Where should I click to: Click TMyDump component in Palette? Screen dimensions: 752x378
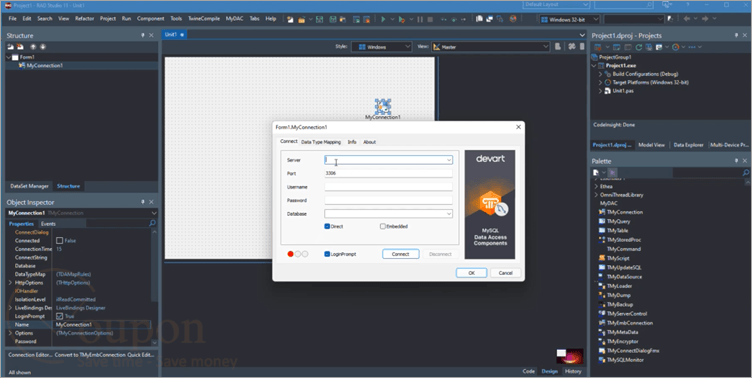(614, 295)
